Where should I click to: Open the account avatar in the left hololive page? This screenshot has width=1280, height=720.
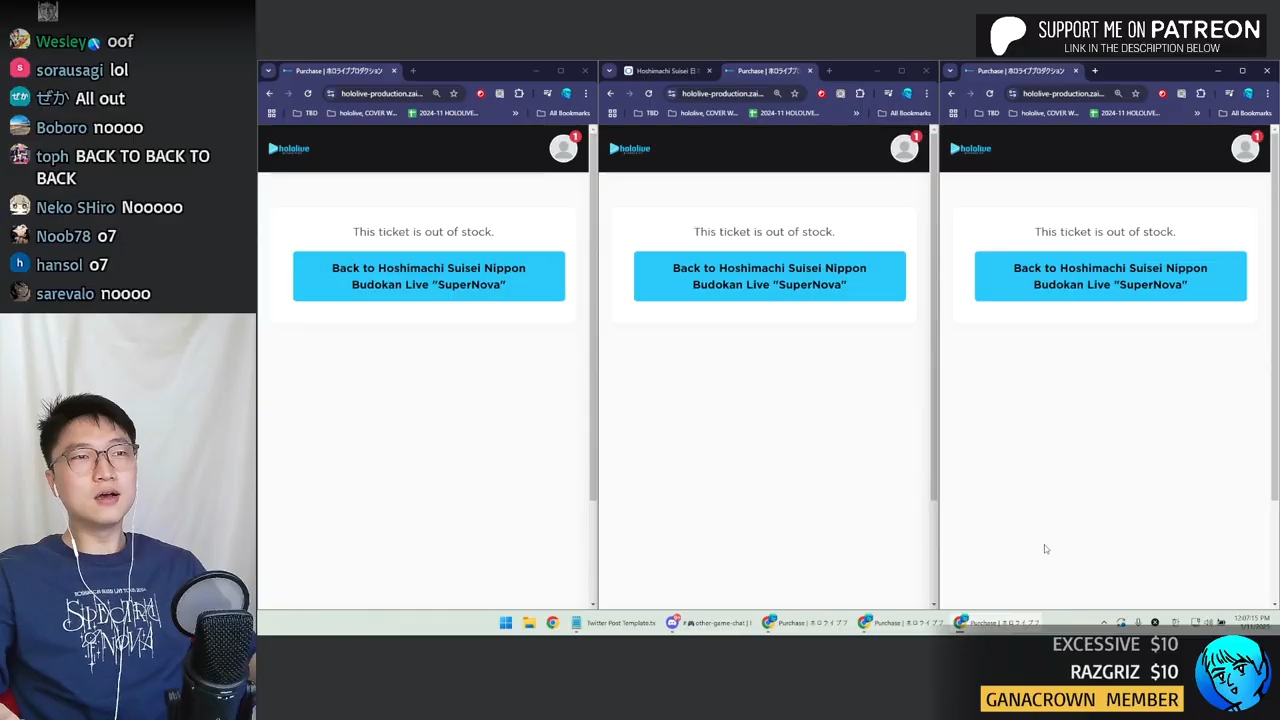(x=563, y=148)
